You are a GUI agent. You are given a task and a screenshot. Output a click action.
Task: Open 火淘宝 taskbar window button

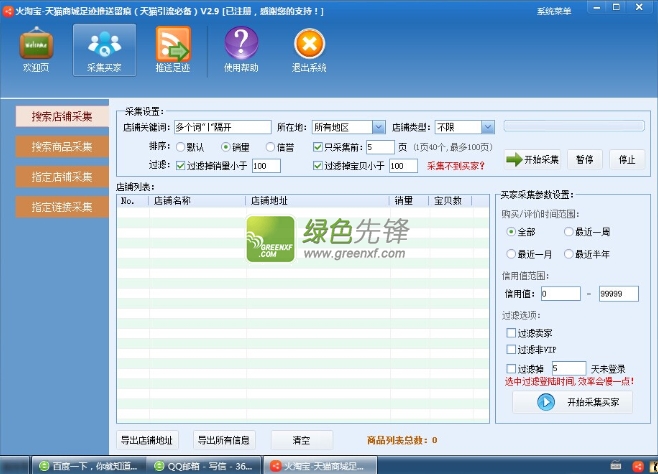click(x=320, y=466)
